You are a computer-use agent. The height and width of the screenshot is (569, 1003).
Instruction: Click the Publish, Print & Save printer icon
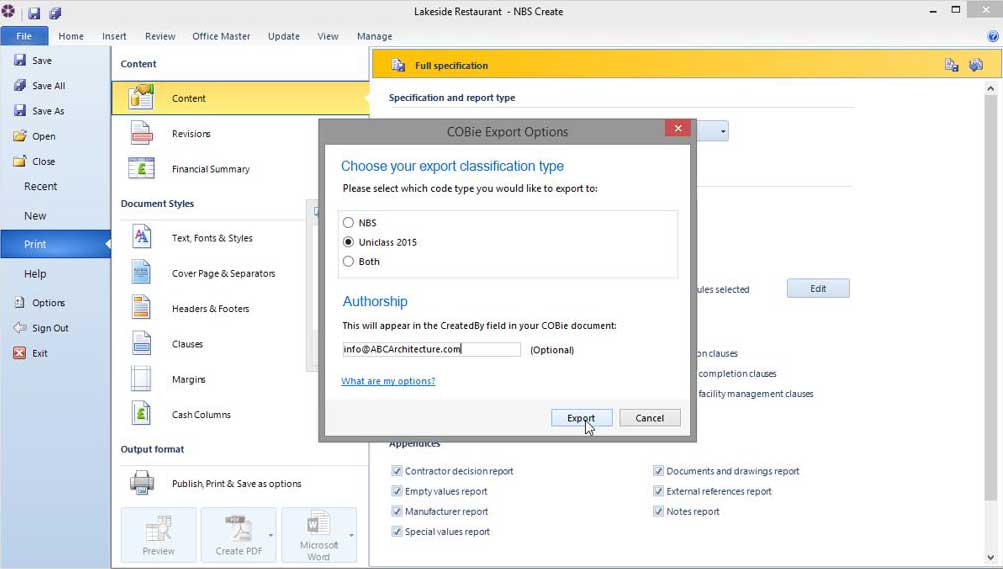141,483
